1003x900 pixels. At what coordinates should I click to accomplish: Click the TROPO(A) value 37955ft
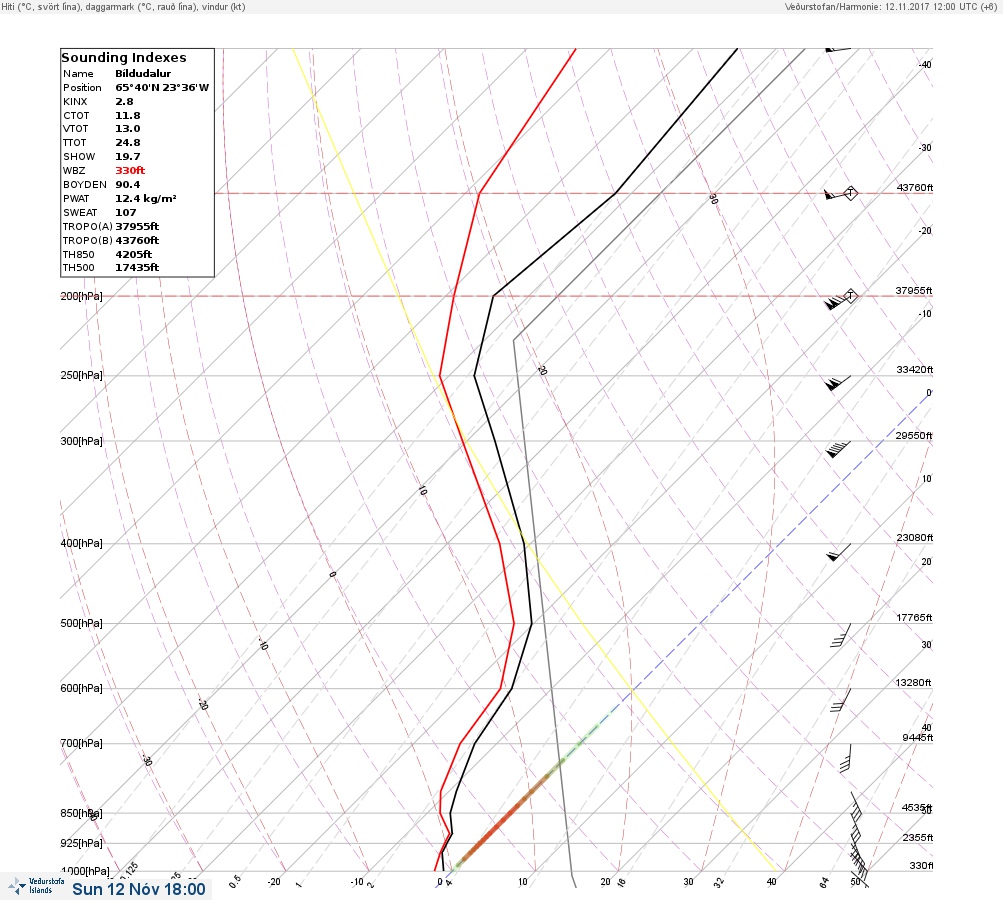[x=137, y=226]
